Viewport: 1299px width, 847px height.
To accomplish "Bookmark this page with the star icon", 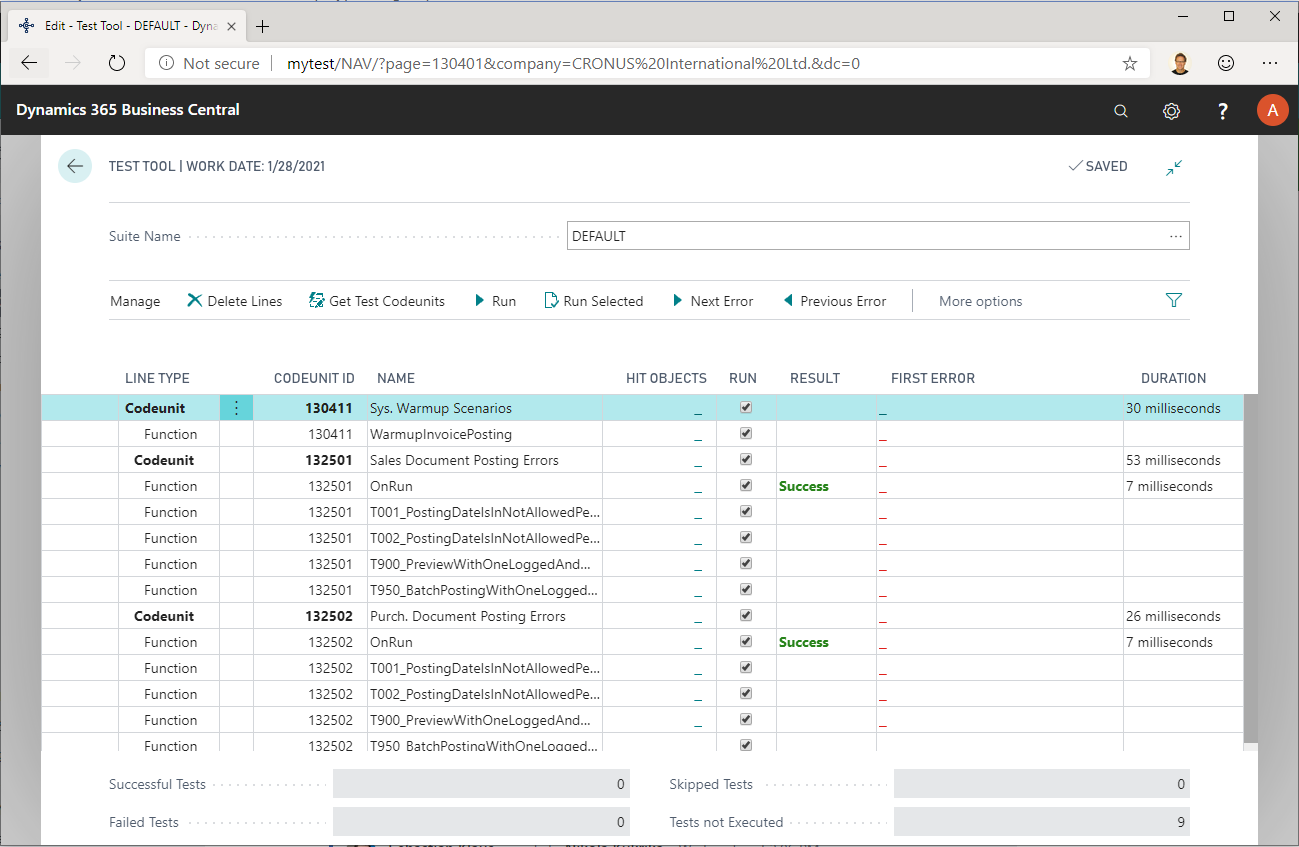I will pos(1130,63).
